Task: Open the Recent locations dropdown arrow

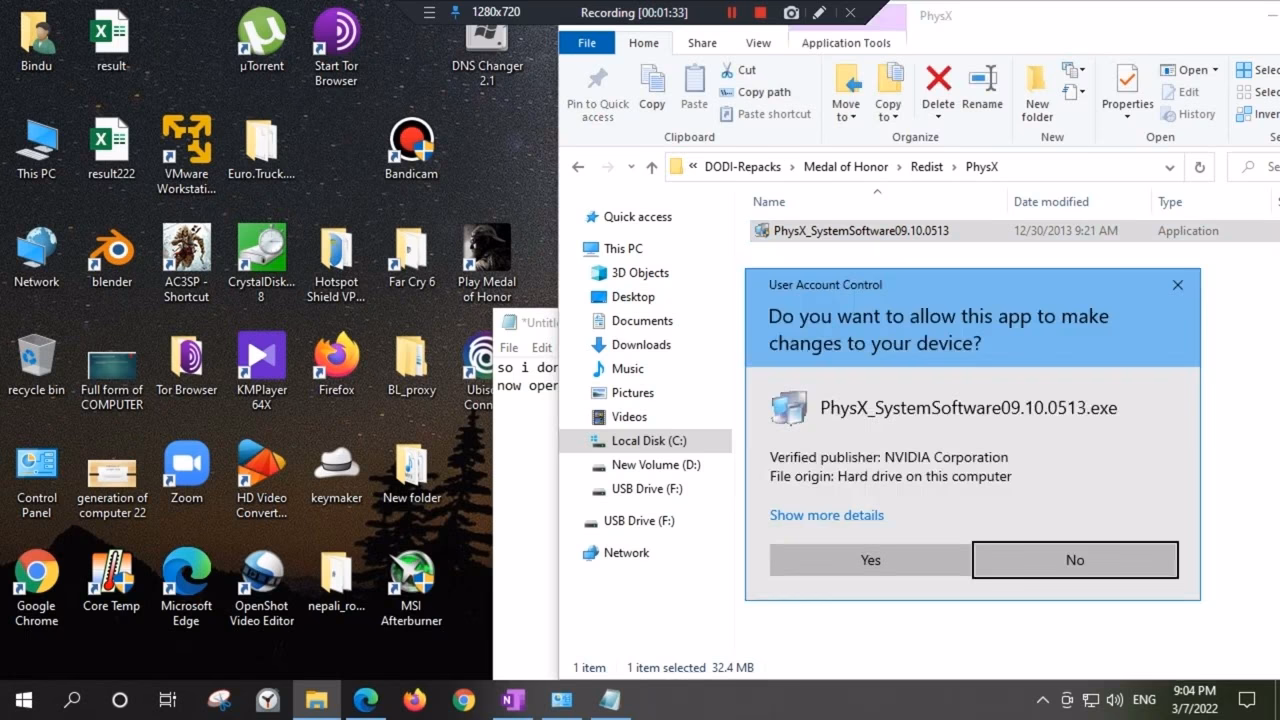Action: click(631, 167)
